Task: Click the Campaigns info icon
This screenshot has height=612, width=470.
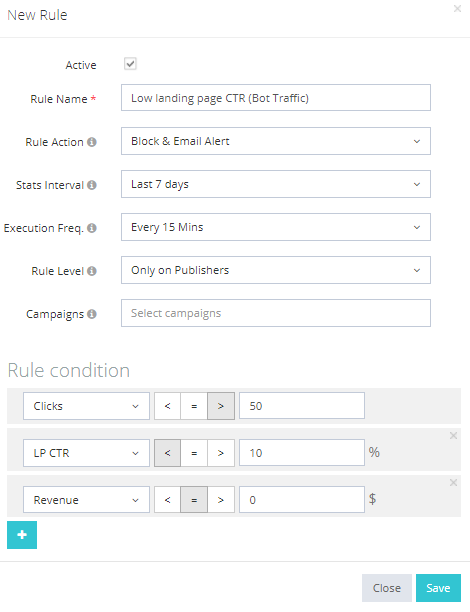Action: 92,314
